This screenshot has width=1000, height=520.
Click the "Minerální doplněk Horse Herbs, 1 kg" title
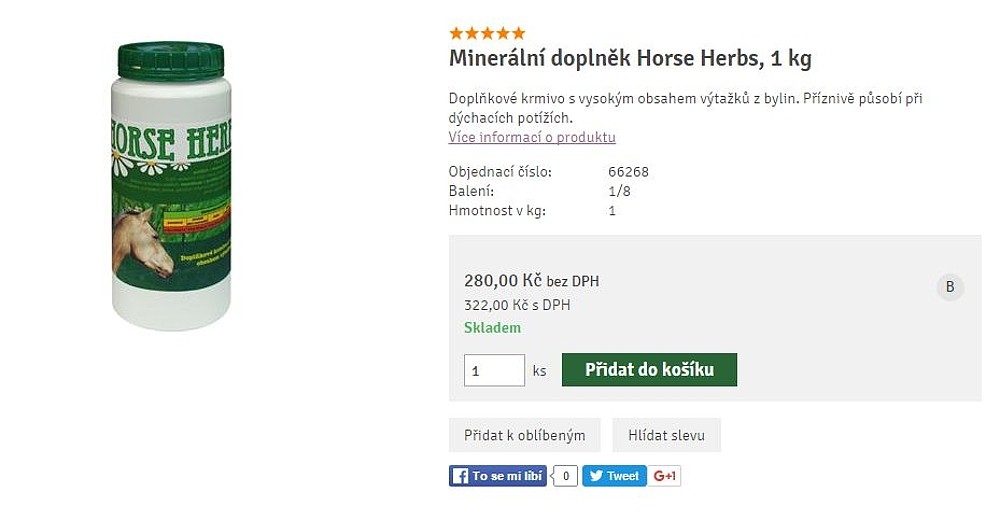pyautogui.click(x=630, y=58)
